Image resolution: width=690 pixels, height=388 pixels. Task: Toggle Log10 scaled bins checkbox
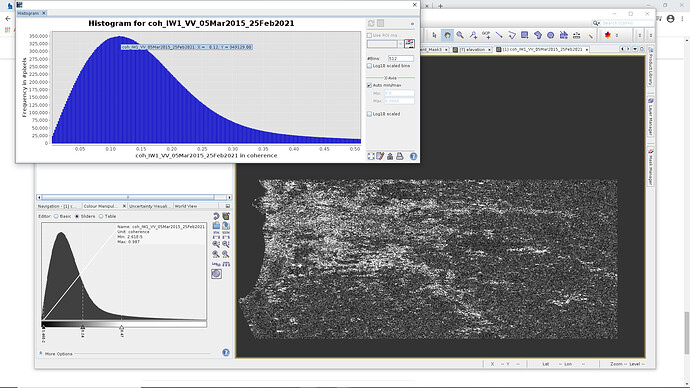[x=370, y=66]
